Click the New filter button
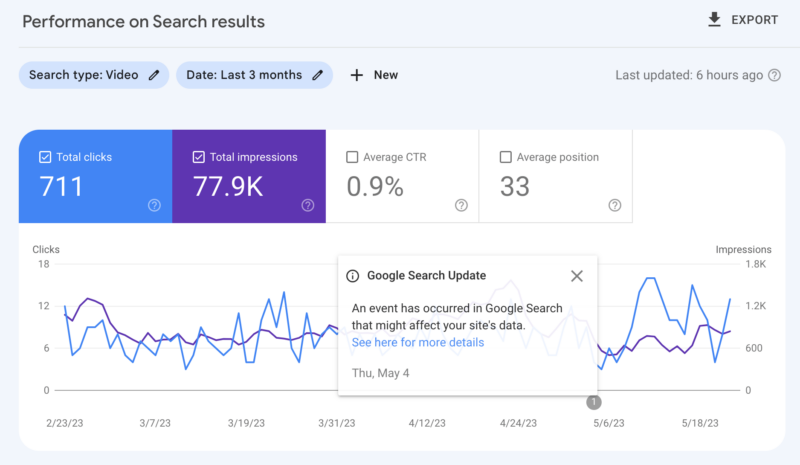800x465 pixels. tap(374, 75)
